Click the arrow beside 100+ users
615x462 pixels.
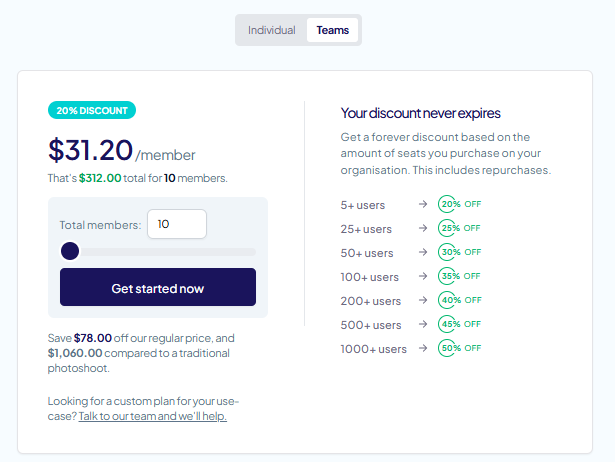pos(423,276)
